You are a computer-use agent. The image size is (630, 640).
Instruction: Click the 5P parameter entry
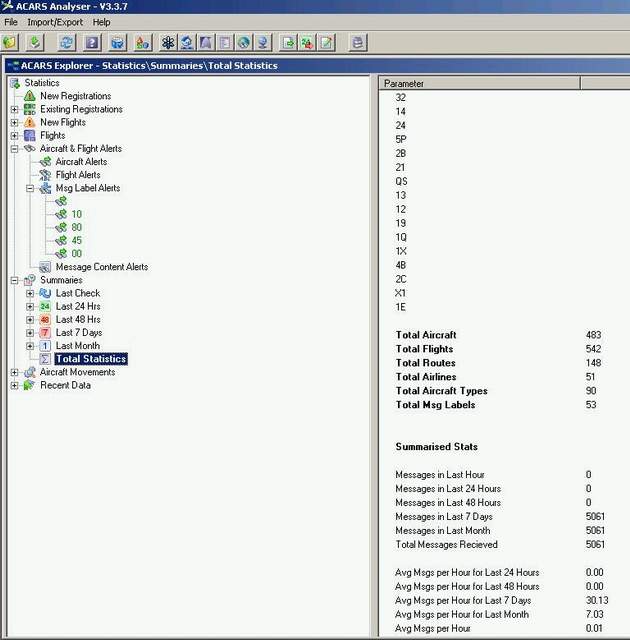pyautogui.click(x=401, y=140)
